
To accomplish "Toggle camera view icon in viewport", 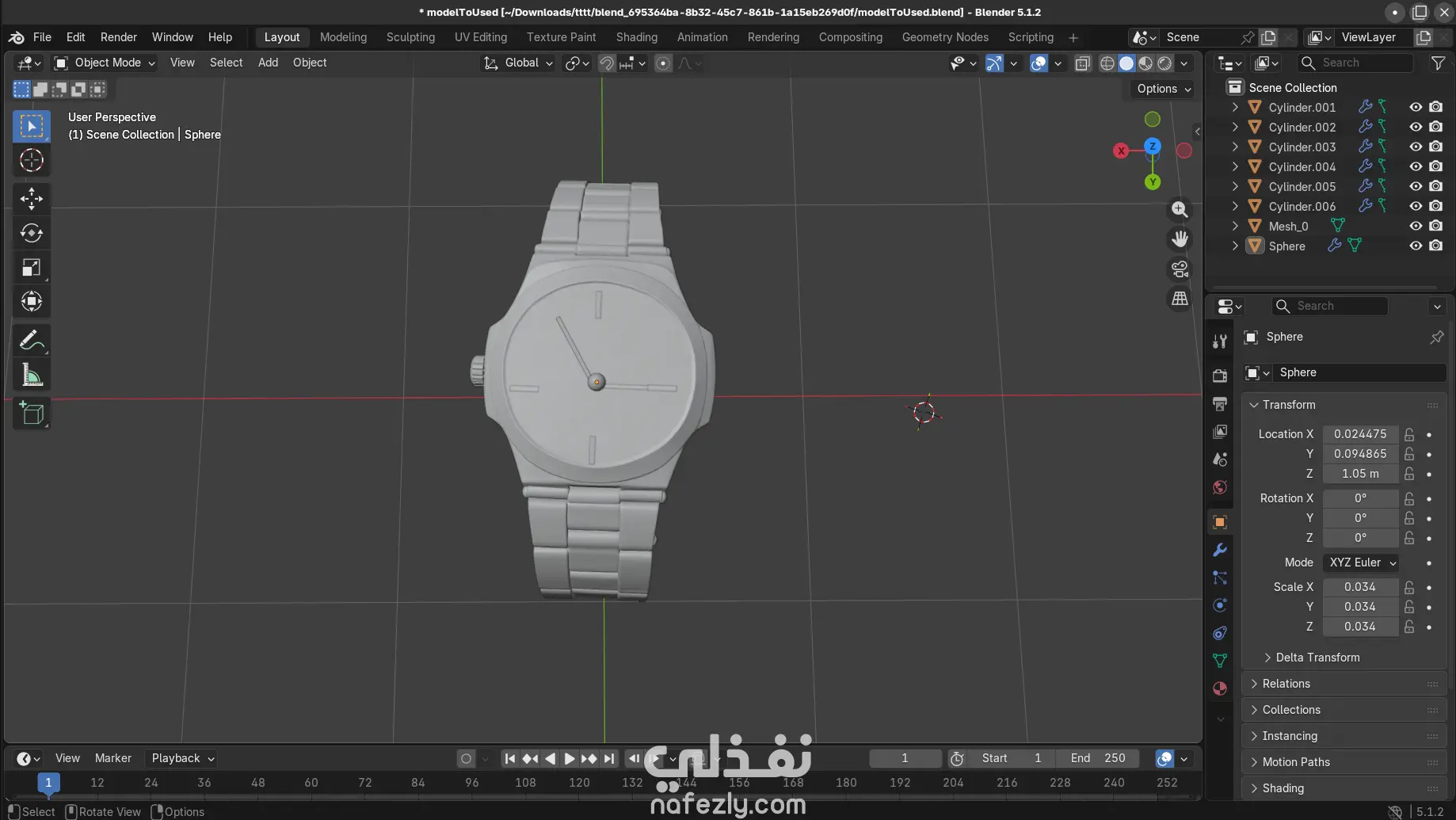I will [1180, 269].
